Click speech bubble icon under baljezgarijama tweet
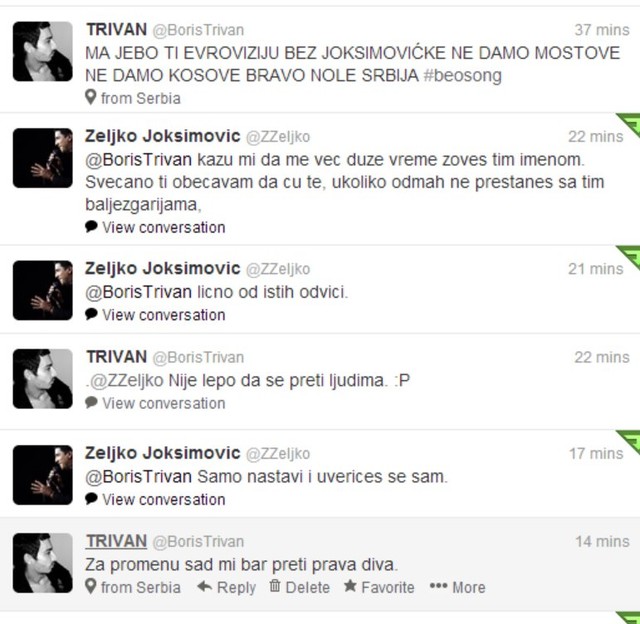640x624 pixels. pos(91,227)
